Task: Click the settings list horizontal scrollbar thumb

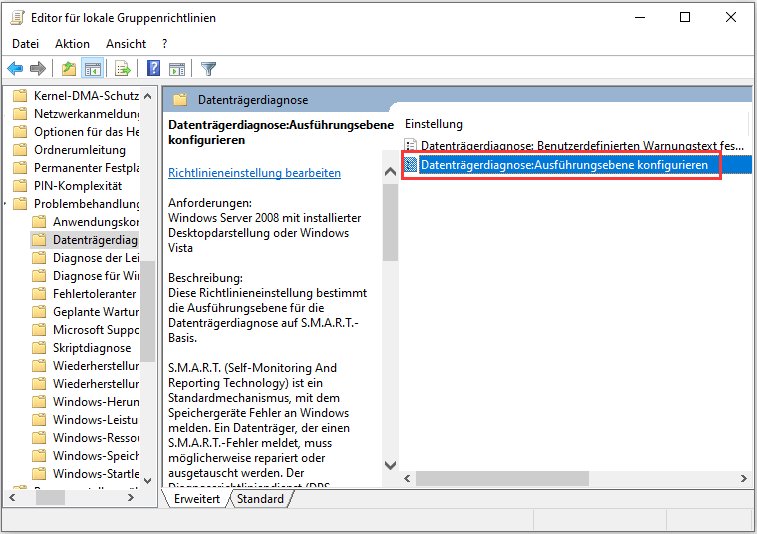Action: (502, 478)
